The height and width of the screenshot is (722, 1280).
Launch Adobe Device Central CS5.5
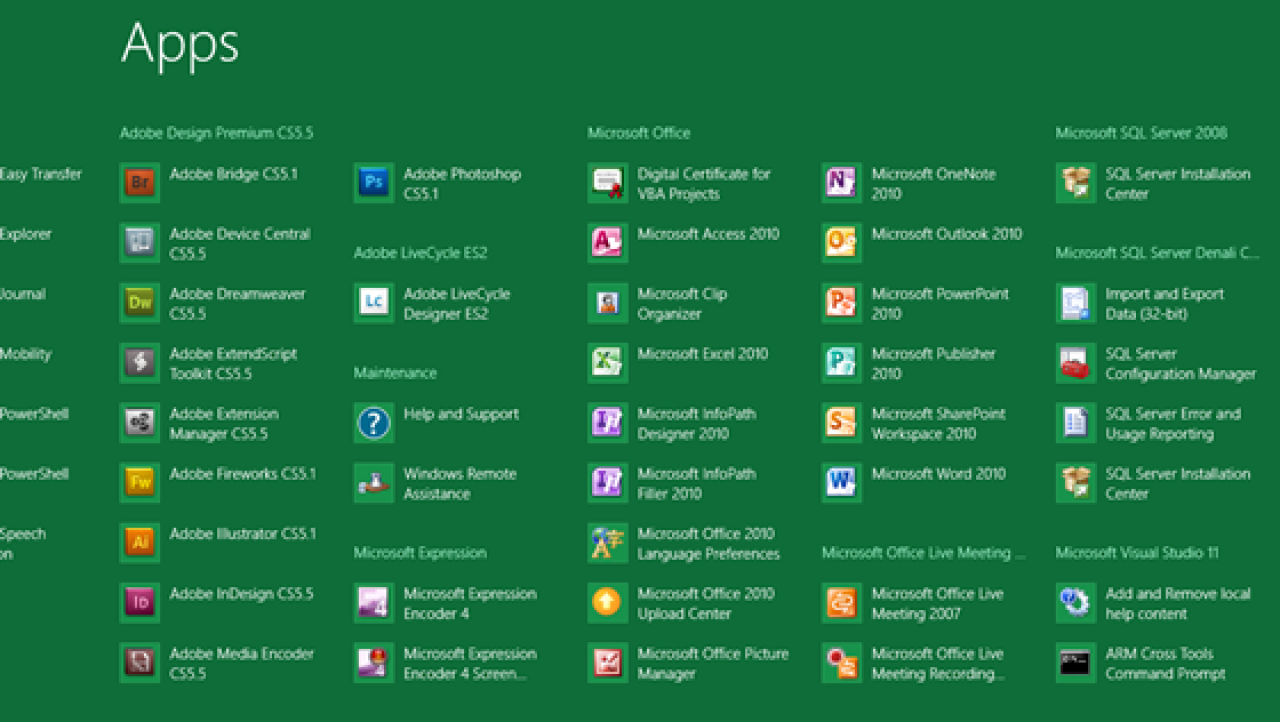tap(215, 243)
